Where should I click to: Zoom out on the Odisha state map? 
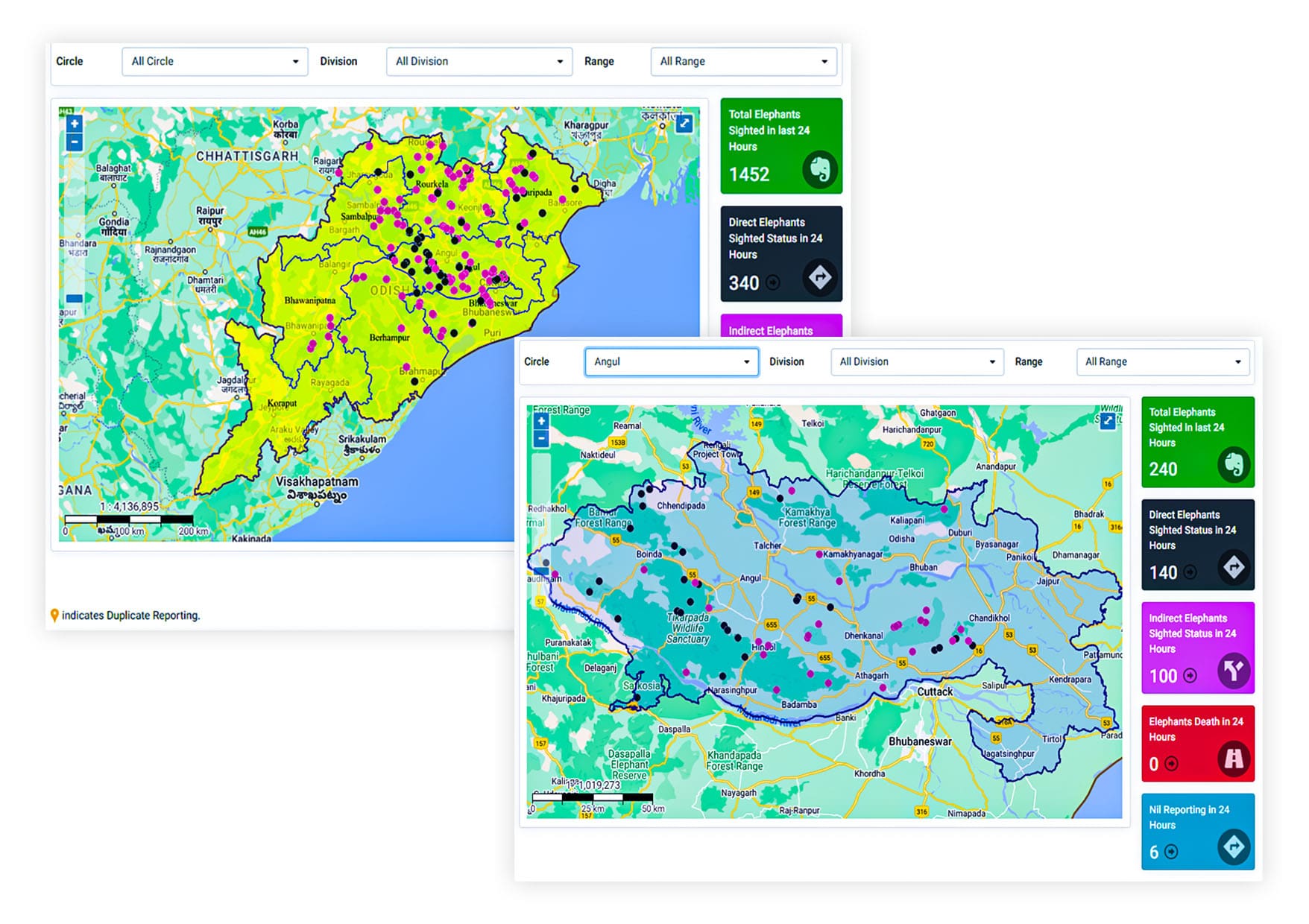pyautogui.click(x=74, y=142)
